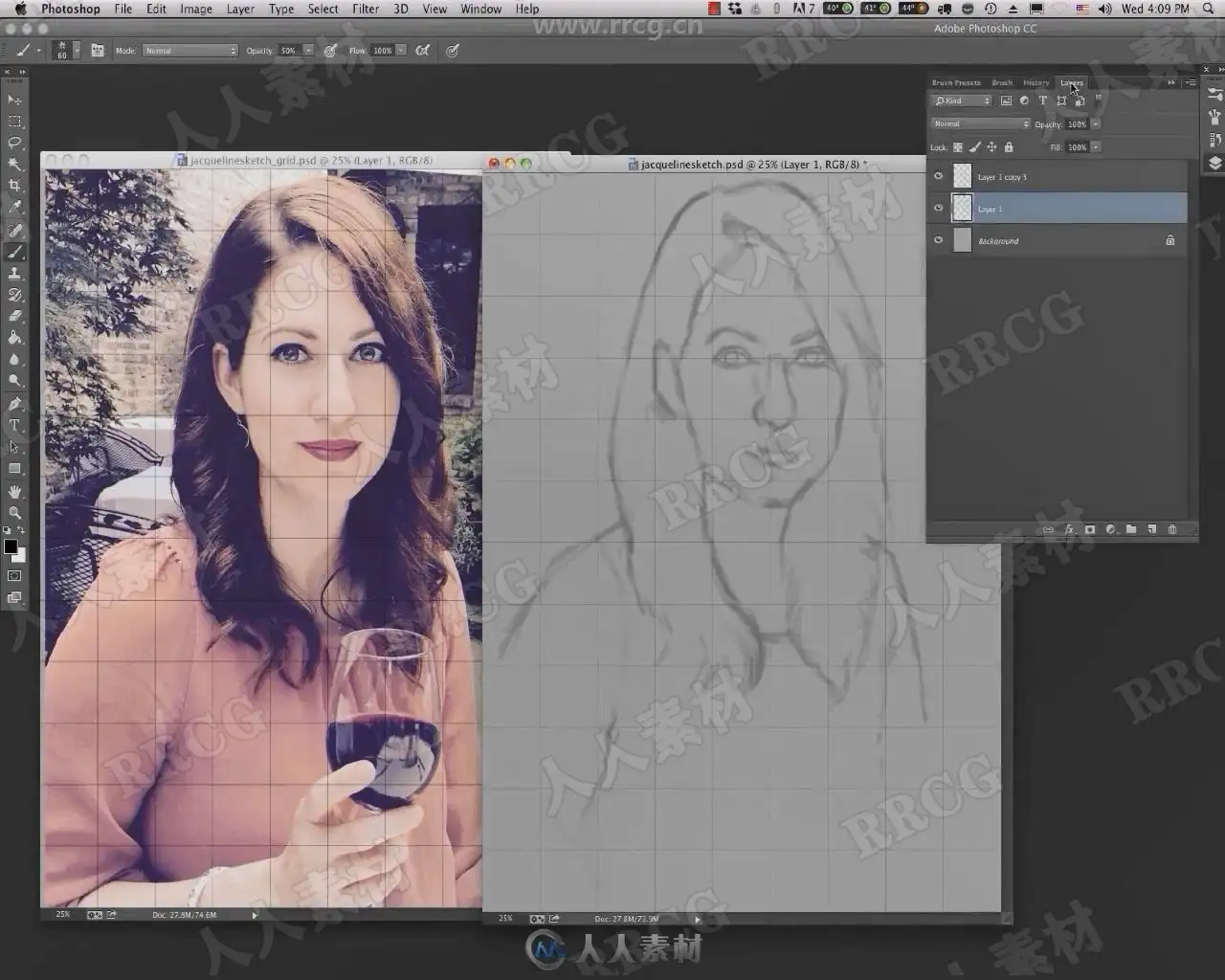
Task: Switch to the History tab
Action: [x=1036, y=82]
